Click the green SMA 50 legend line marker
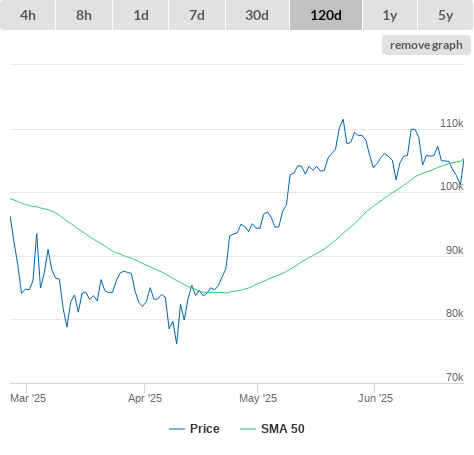 click(x=248, y=429)
